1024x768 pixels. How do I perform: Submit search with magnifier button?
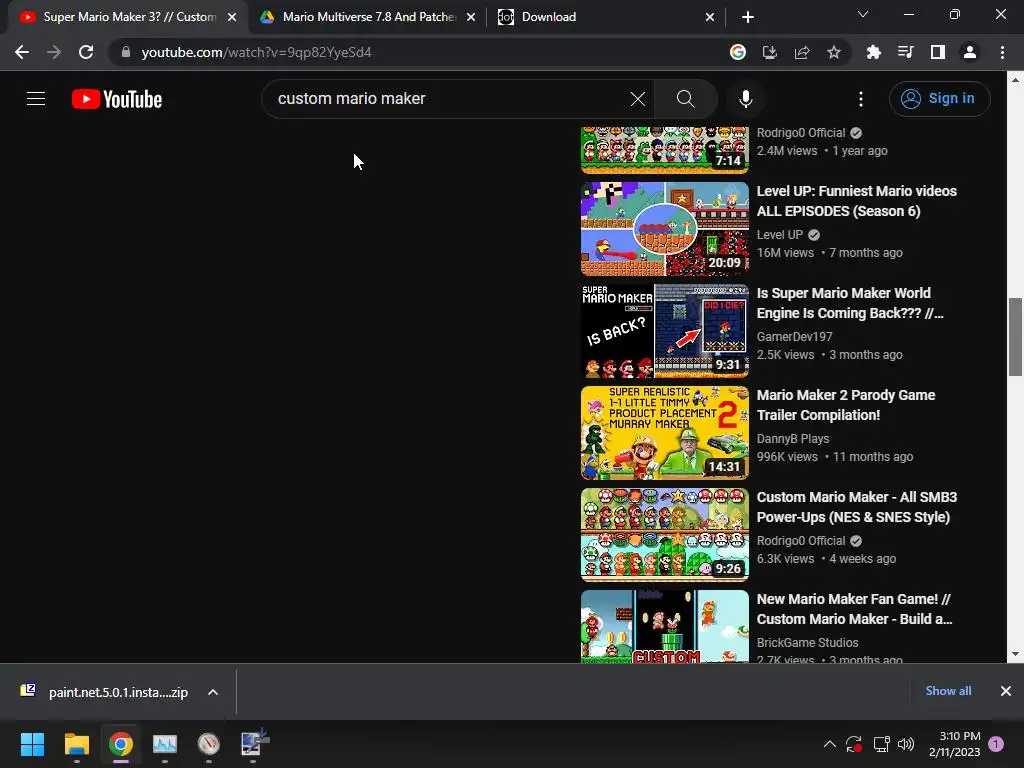(x=685, y=99)
